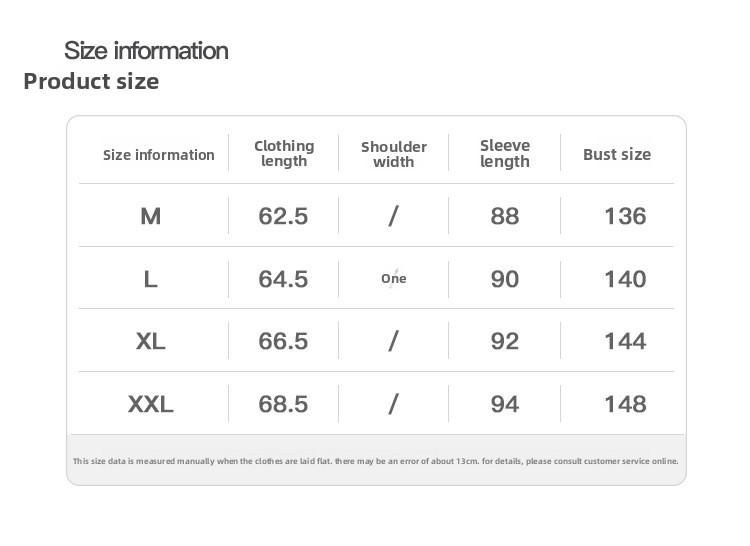Click the 140 bust size value
The height and width of the screenshot is (546, 750).
click(625, 279)
